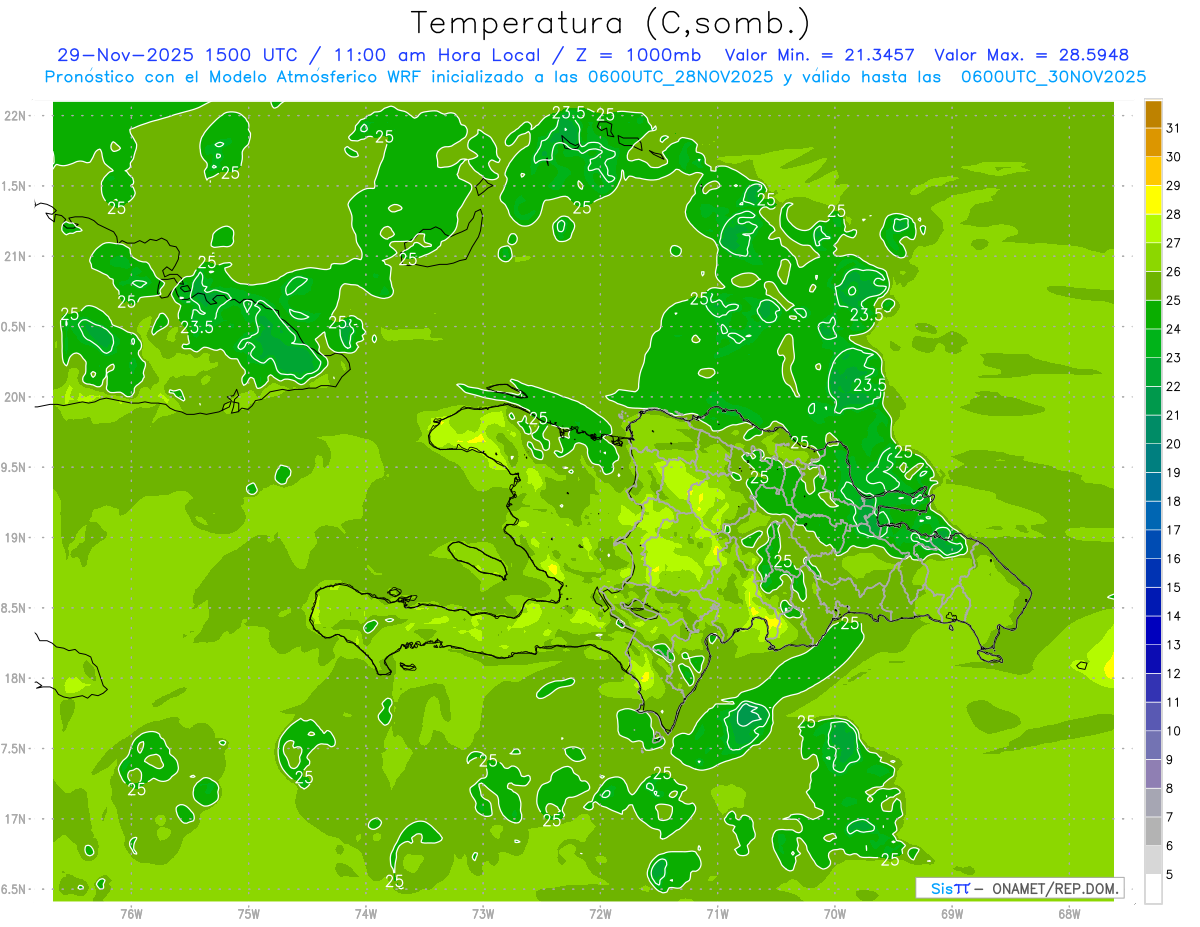
Task: Click the '69W' longitude label
Action: (952, 913)
